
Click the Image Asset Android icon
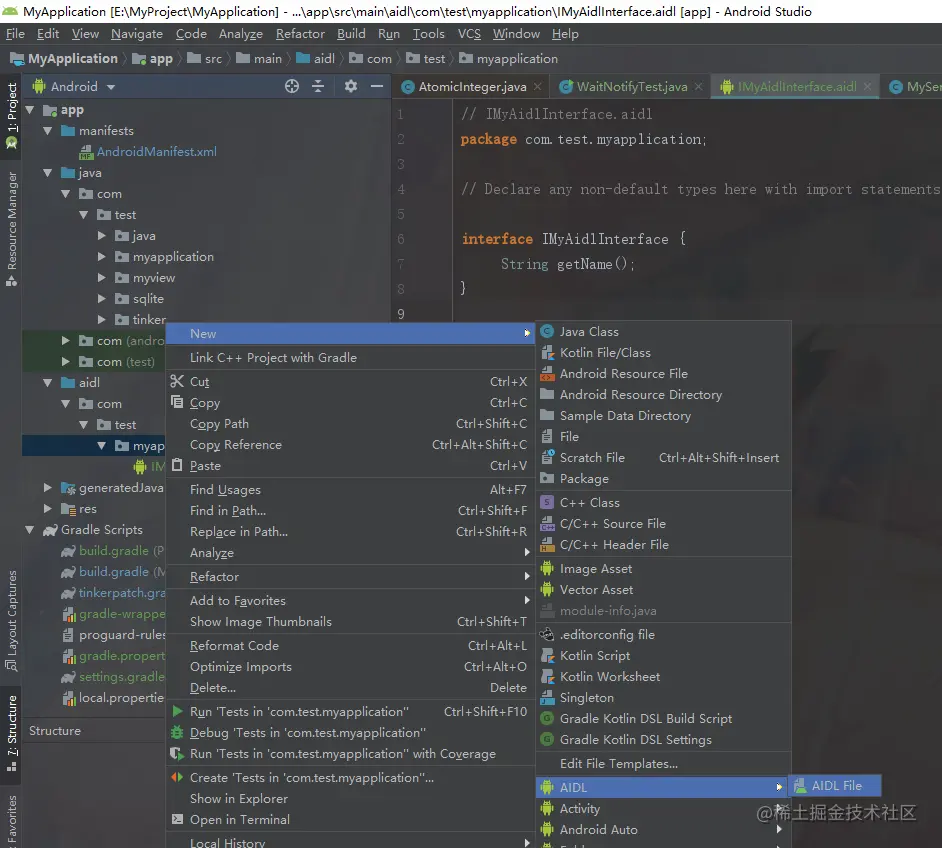[x=547, y=568]
